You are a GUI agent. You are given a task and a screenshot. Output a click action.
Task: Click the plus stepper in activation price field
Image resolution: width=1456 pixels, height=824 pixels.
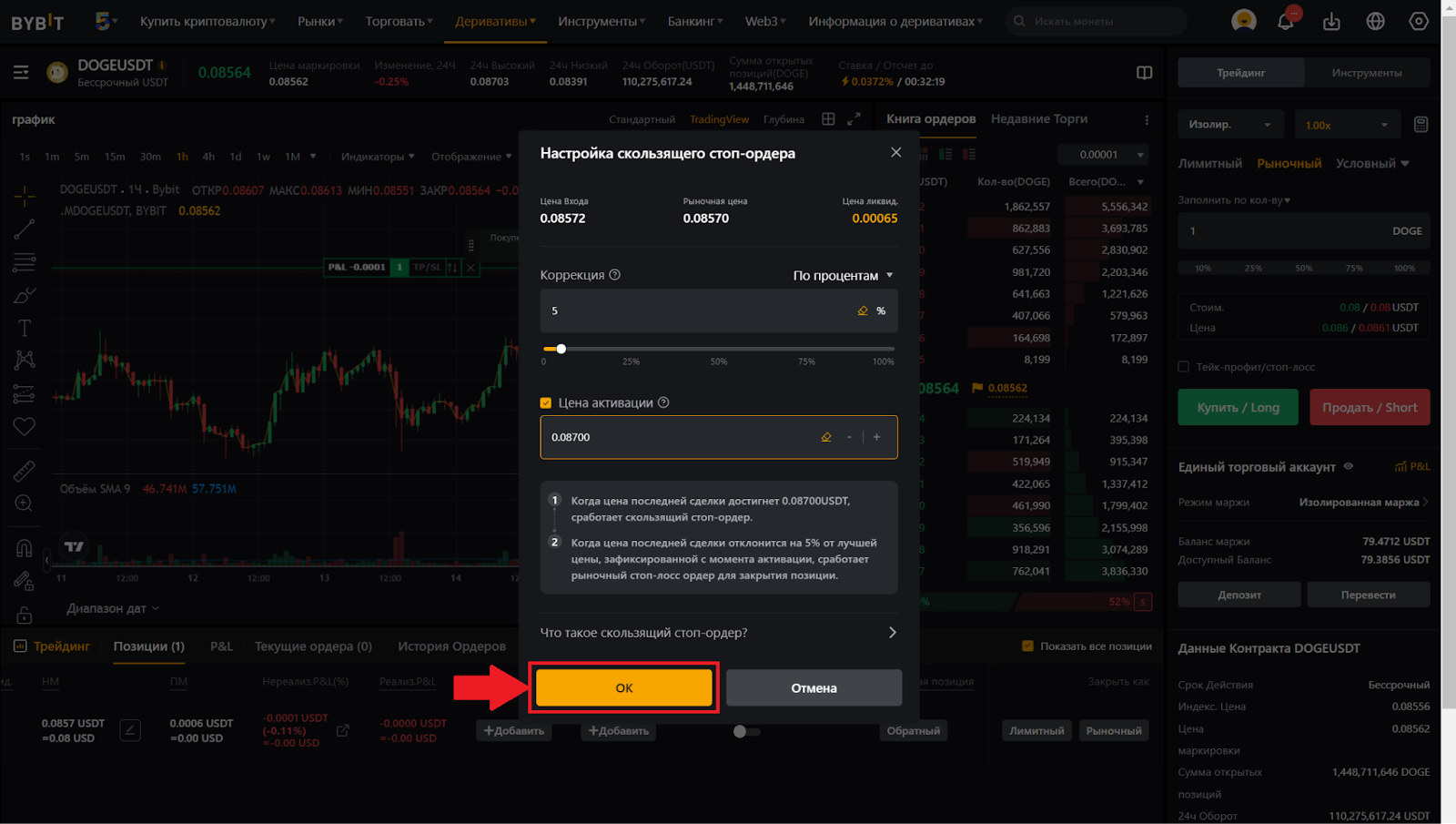877,437
